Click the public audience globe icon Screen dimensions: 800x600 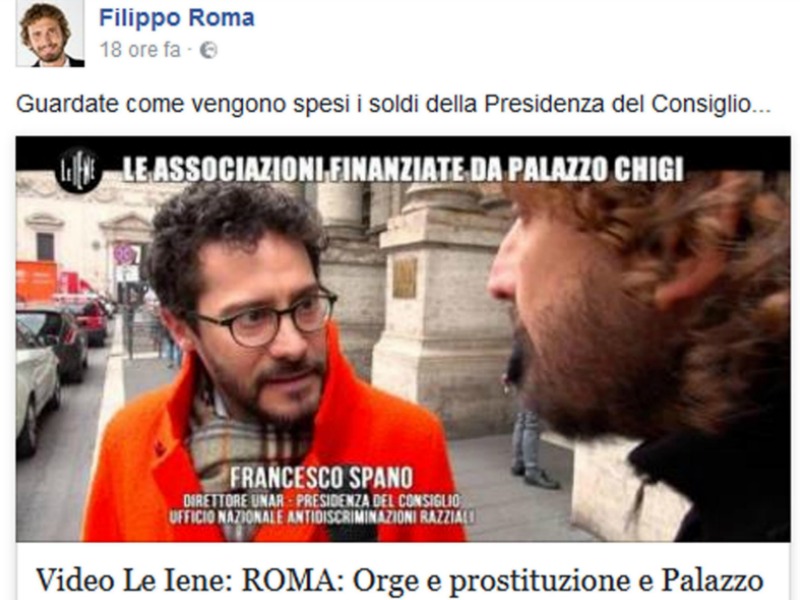tap(208, 50)
